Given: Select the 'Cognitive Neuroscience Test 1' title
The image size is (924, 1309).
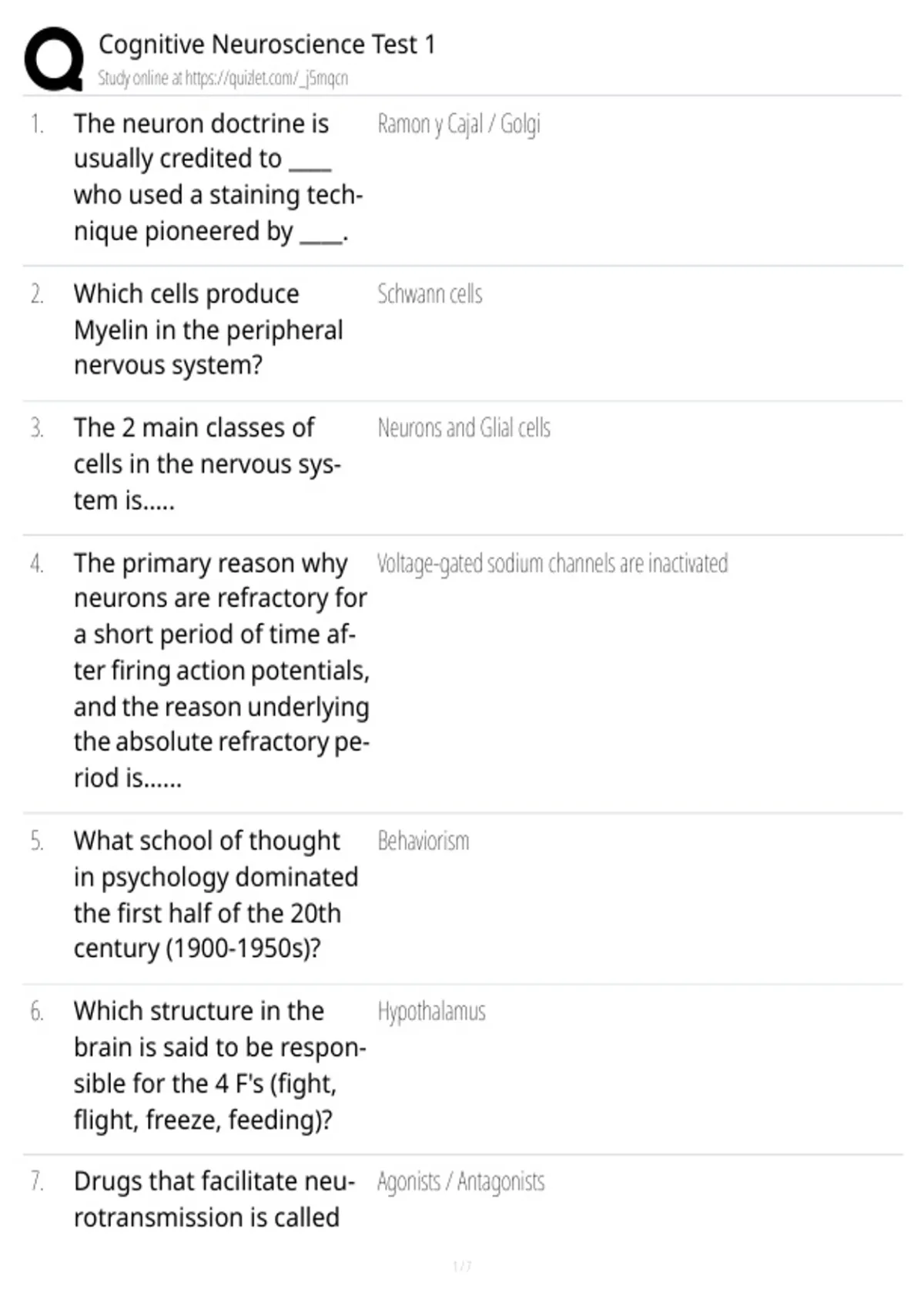Looking at the screenshot, I should click(x=266, y=44).
